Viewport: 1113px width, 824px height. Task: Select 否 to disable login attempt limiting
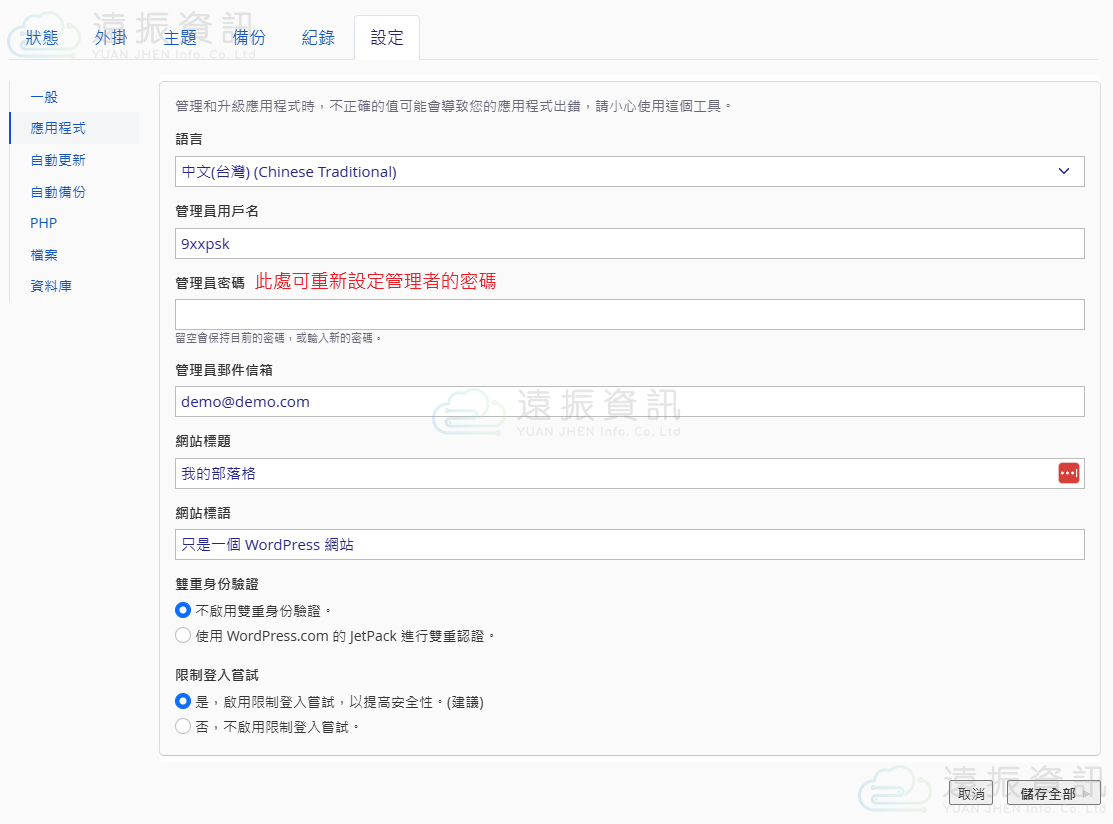coord(183,727)
